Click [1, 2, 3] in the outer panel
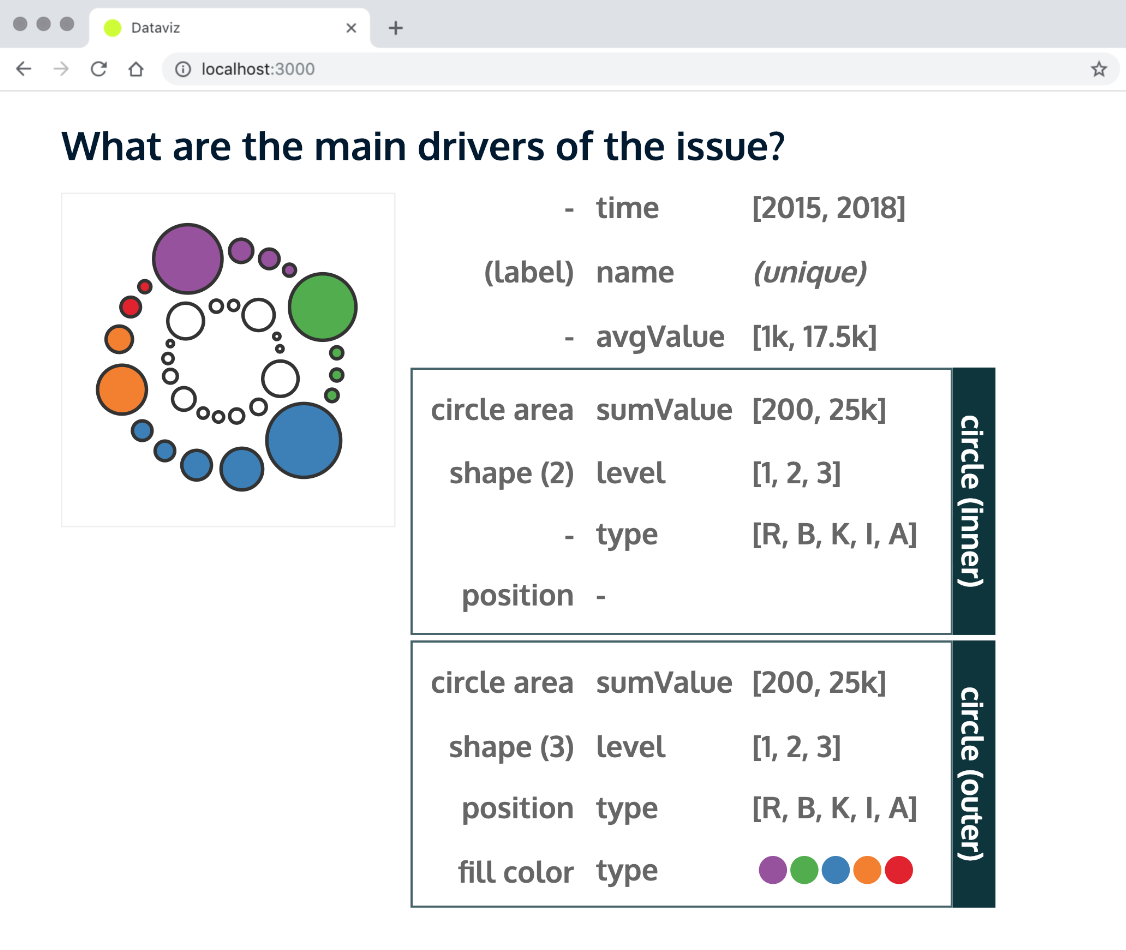The height and width of the screenshot is (950, 1126). click(796, 748)
